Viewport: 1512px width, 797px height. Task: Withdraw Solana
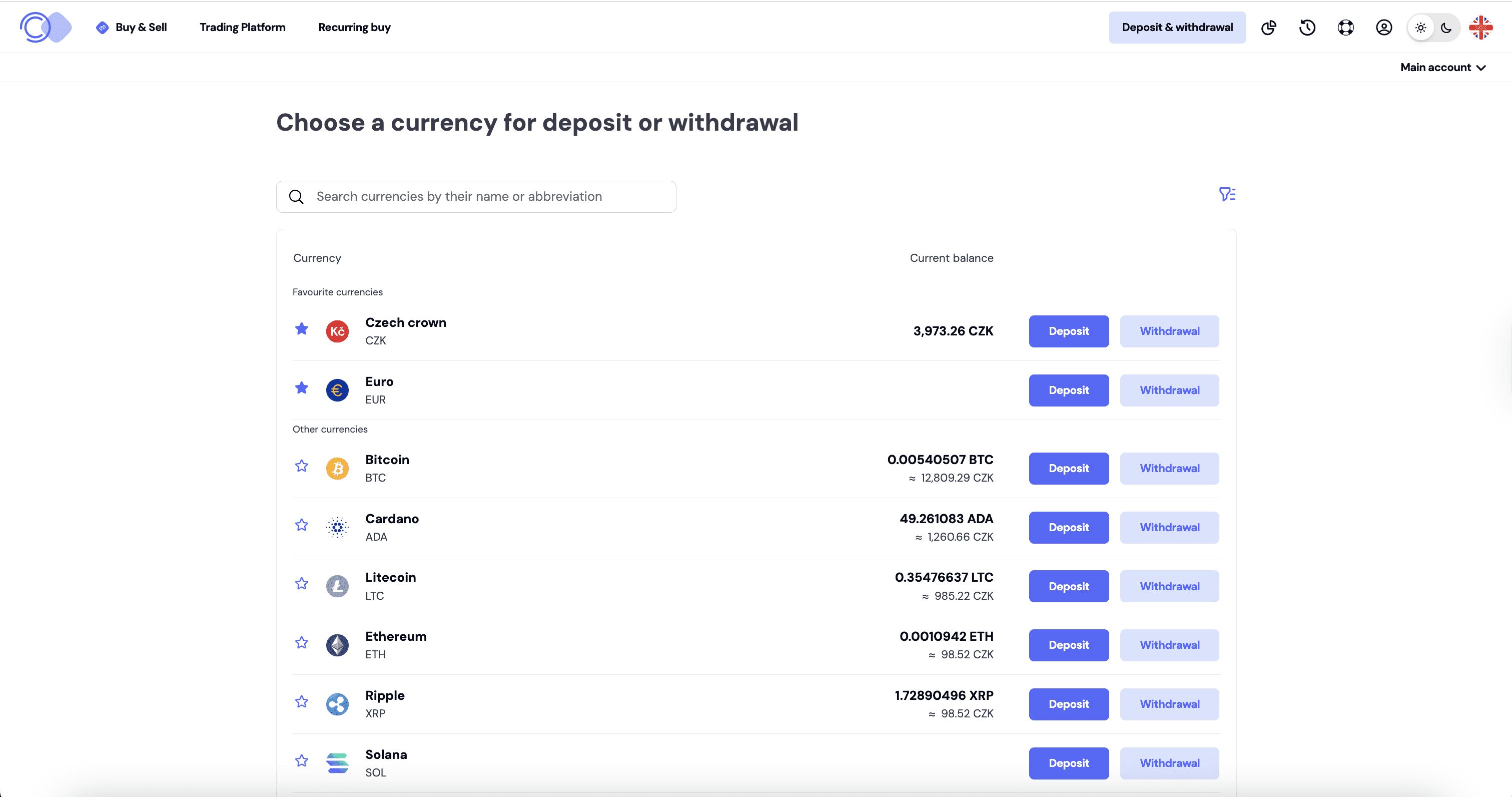tap(1169, 763)
